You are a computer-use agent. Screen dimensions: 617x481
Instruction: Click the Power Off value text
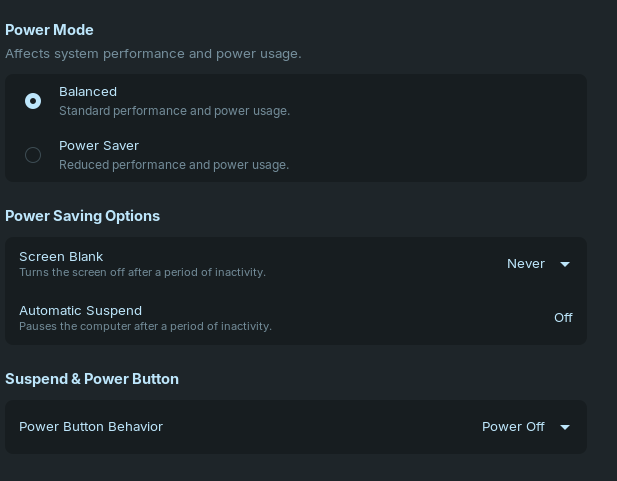[x=513, y=427]
